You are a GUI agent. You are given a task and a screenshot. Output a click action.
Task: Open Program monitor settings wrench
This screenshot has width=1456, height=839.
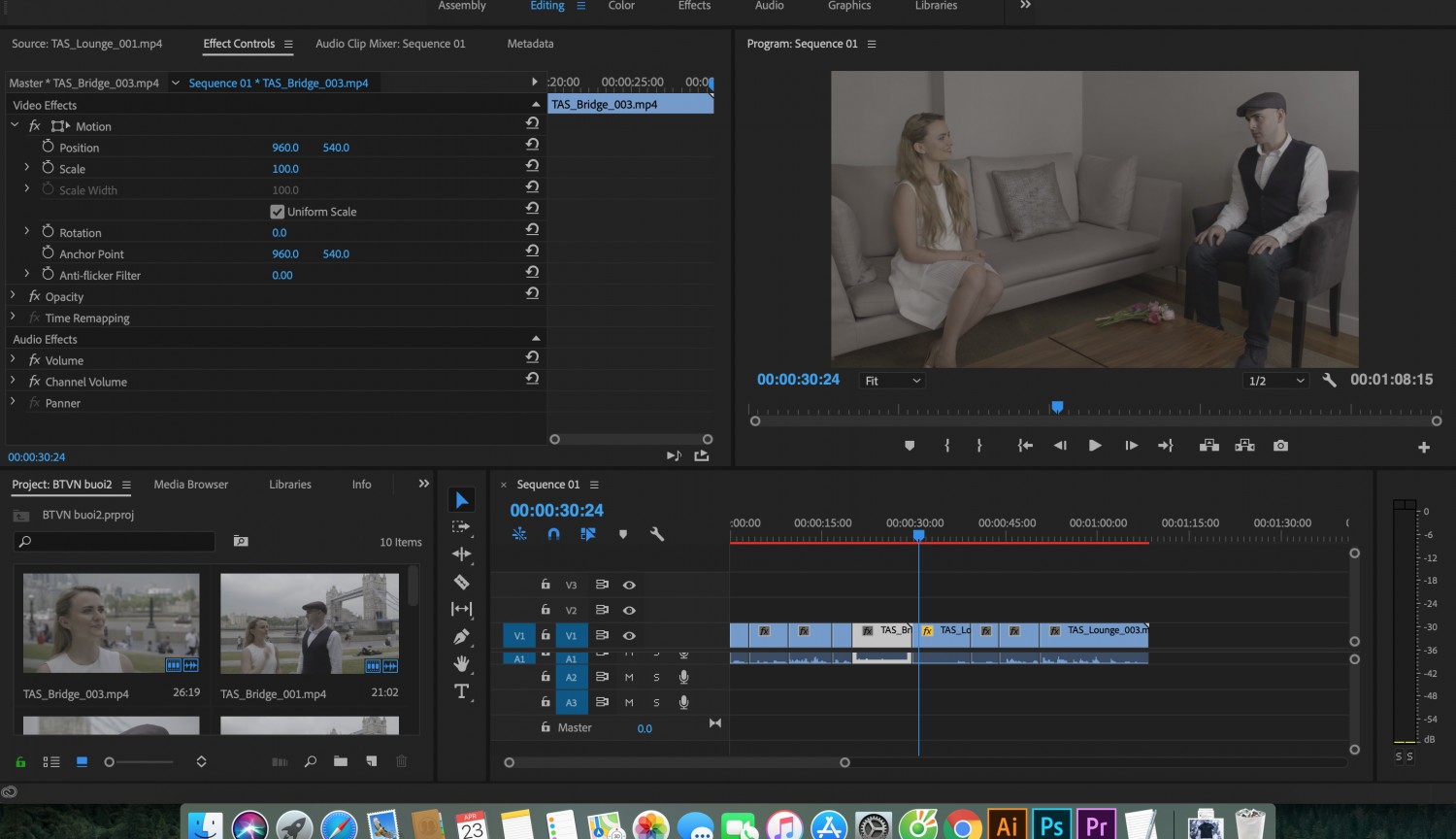(x=1330, y=380)
